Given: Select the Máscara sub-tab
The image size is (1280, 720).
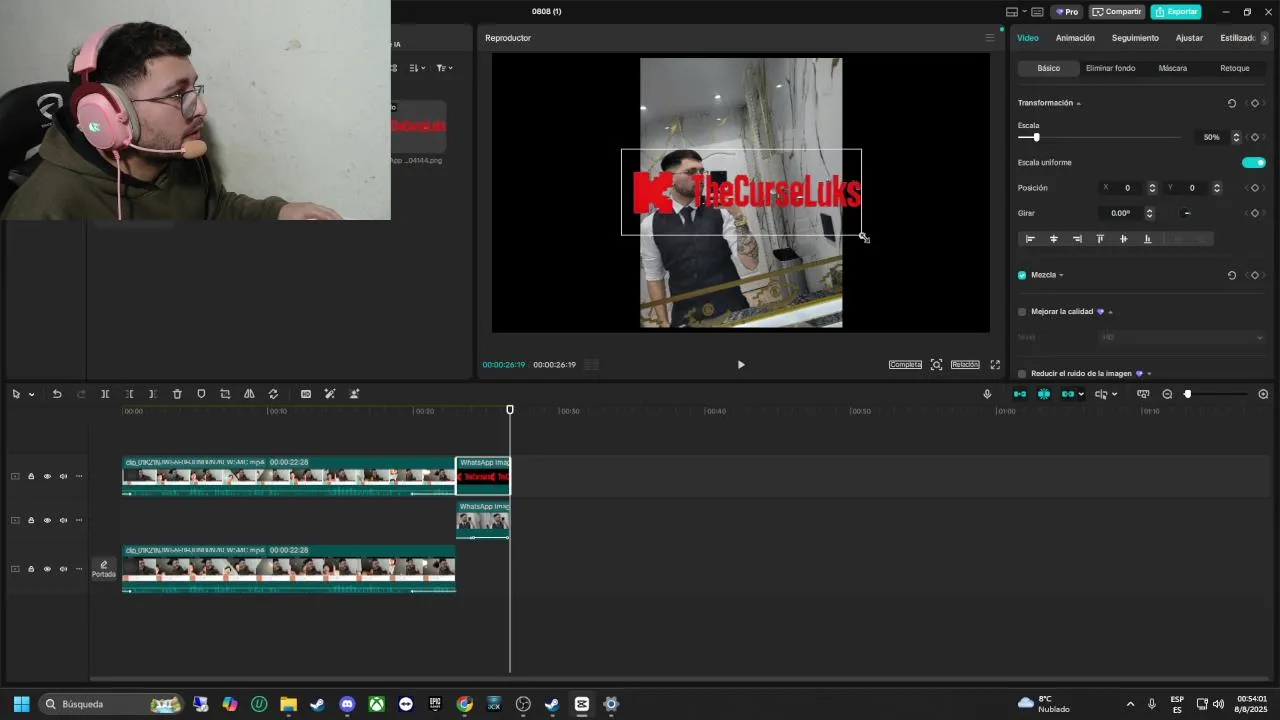Looking at the screenshot, I should [x=1172, y=68].
